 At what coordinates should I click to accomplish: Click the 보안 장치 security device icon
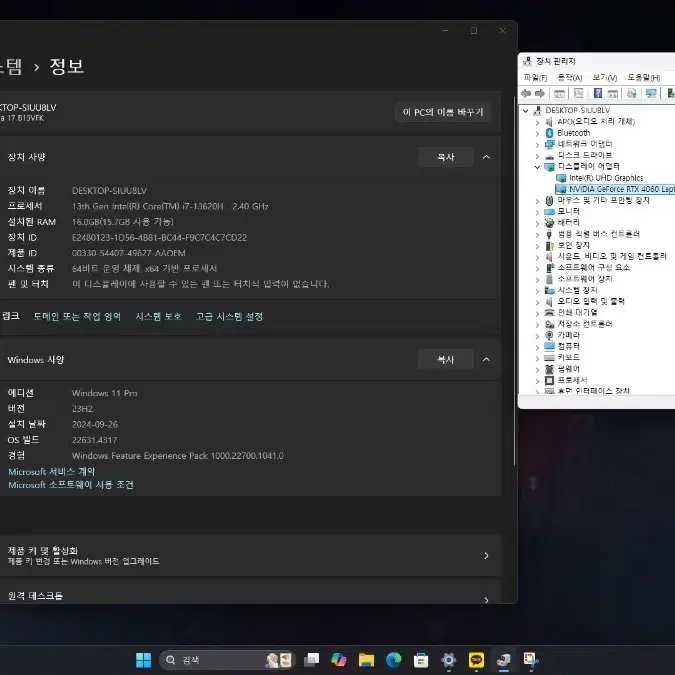[549, 245]
